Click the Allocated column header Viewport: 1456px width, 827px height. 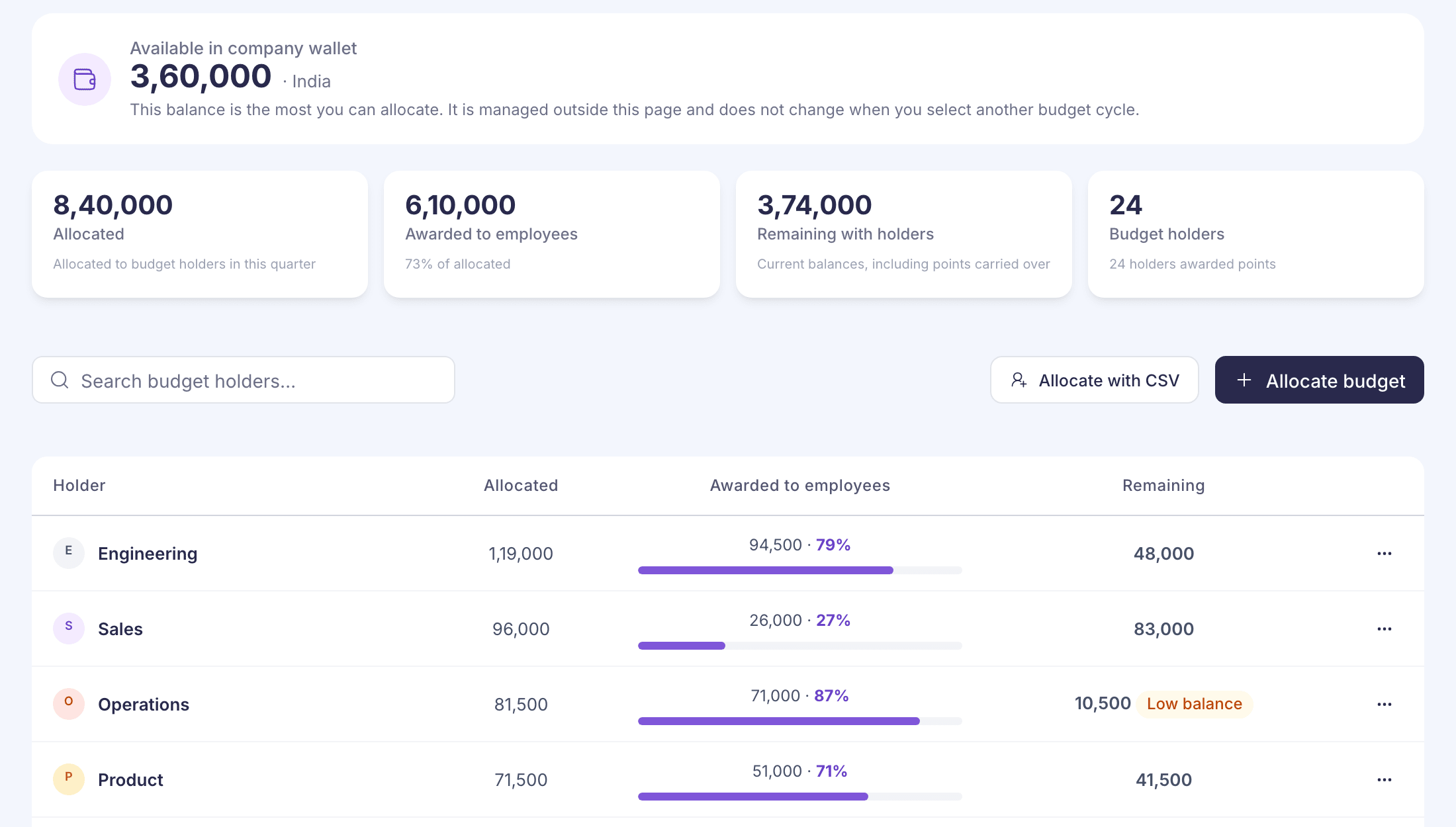(x=521, y=486)
